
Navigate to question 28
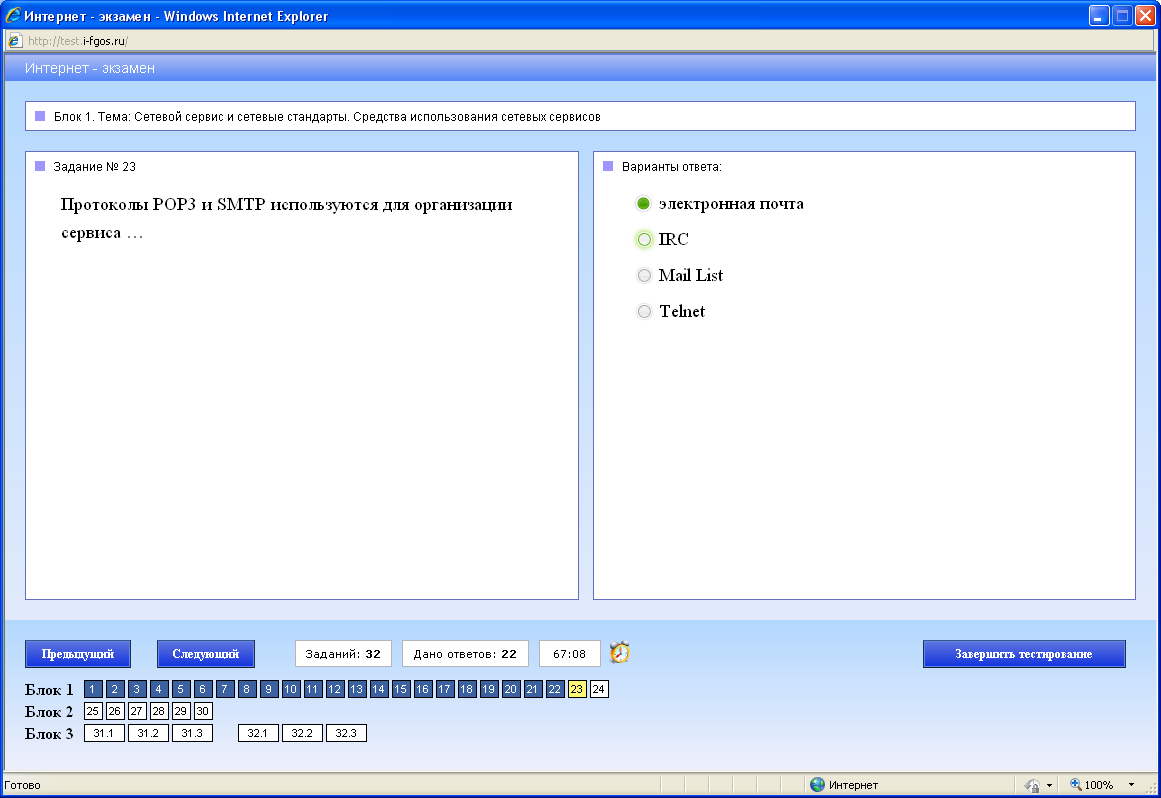tap(158, 711)
